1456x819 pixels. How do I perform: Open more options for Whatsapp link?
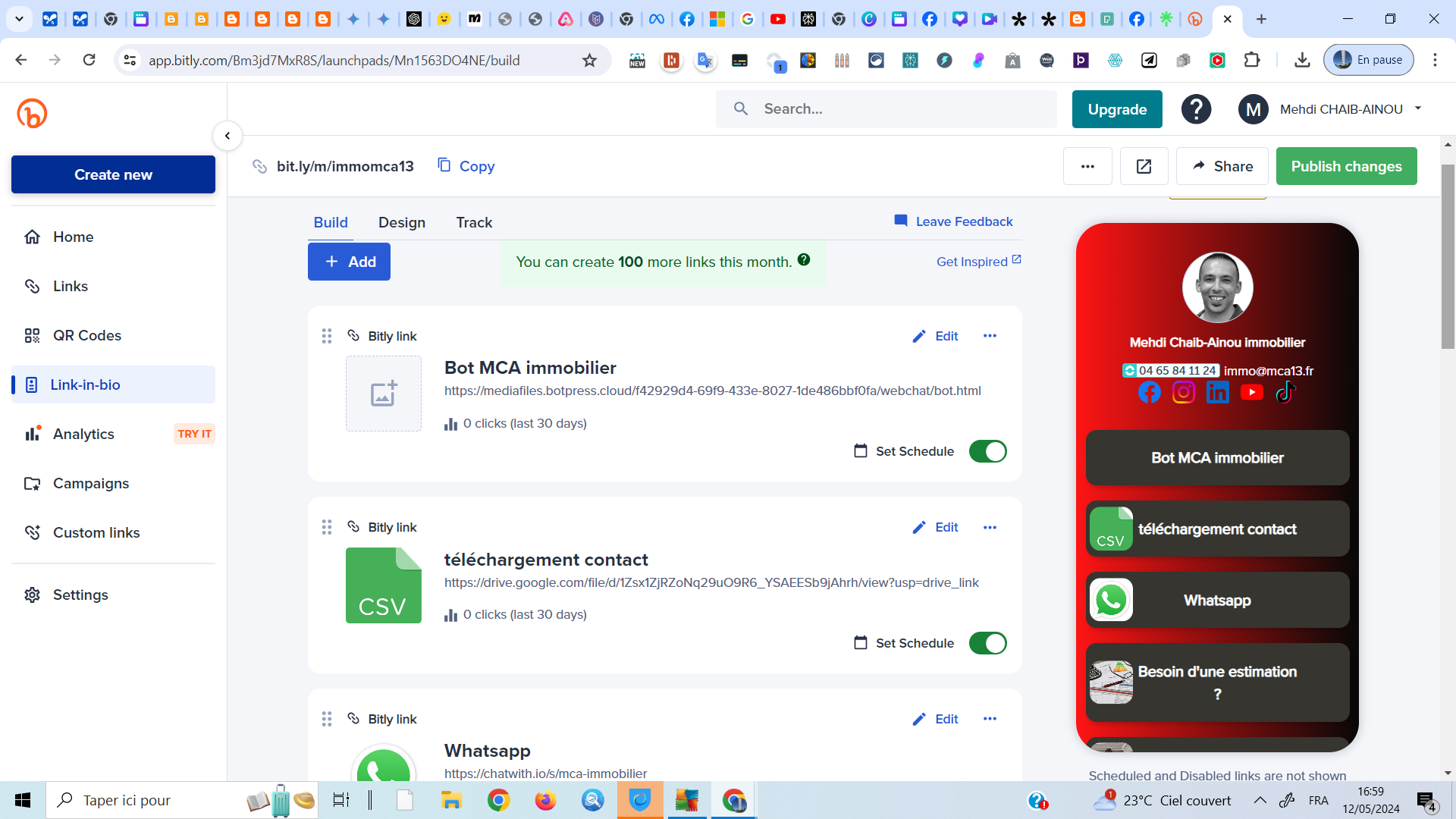[x=990, y=719]
